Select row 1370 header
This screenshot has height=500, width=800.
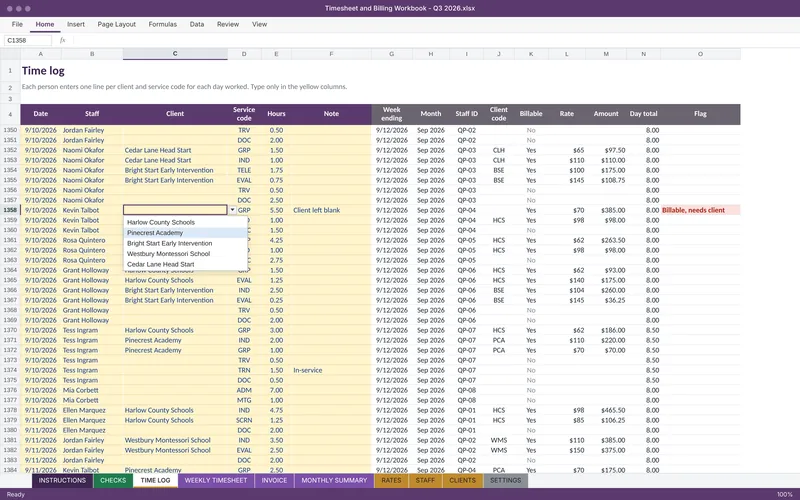click(x=10, y=330)
